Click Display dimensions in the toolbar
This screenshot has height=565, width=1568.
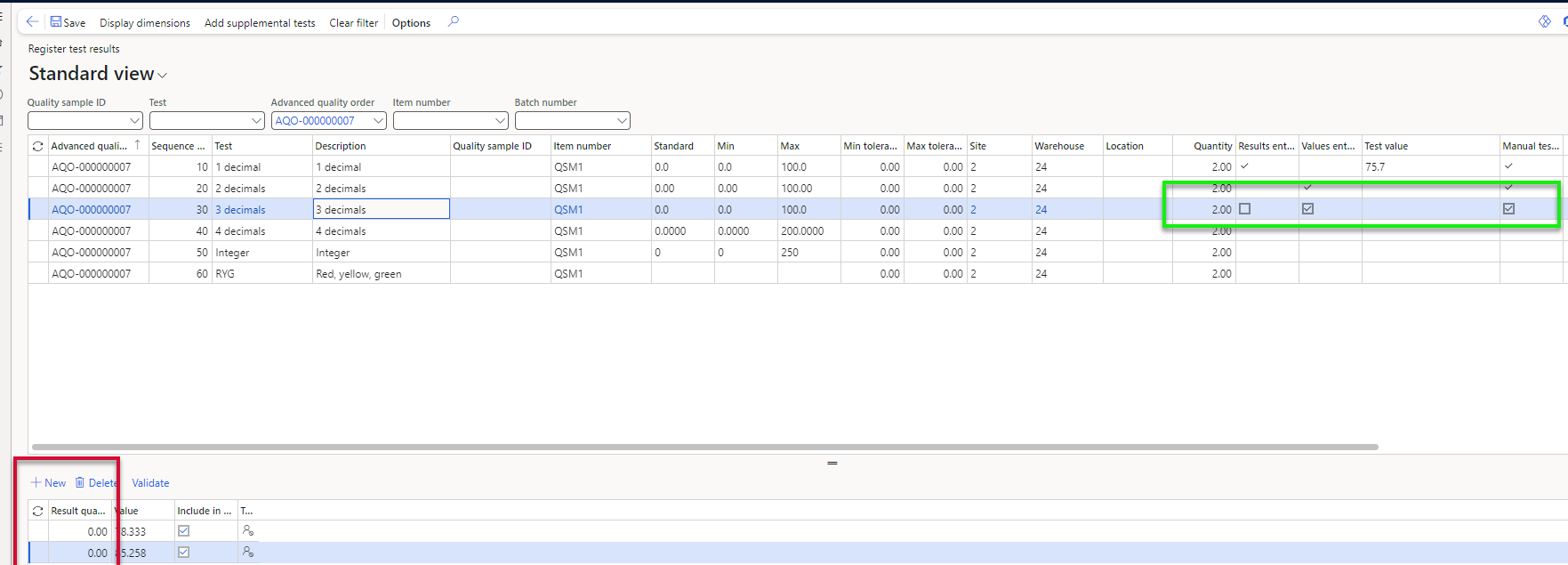[145, 23]
